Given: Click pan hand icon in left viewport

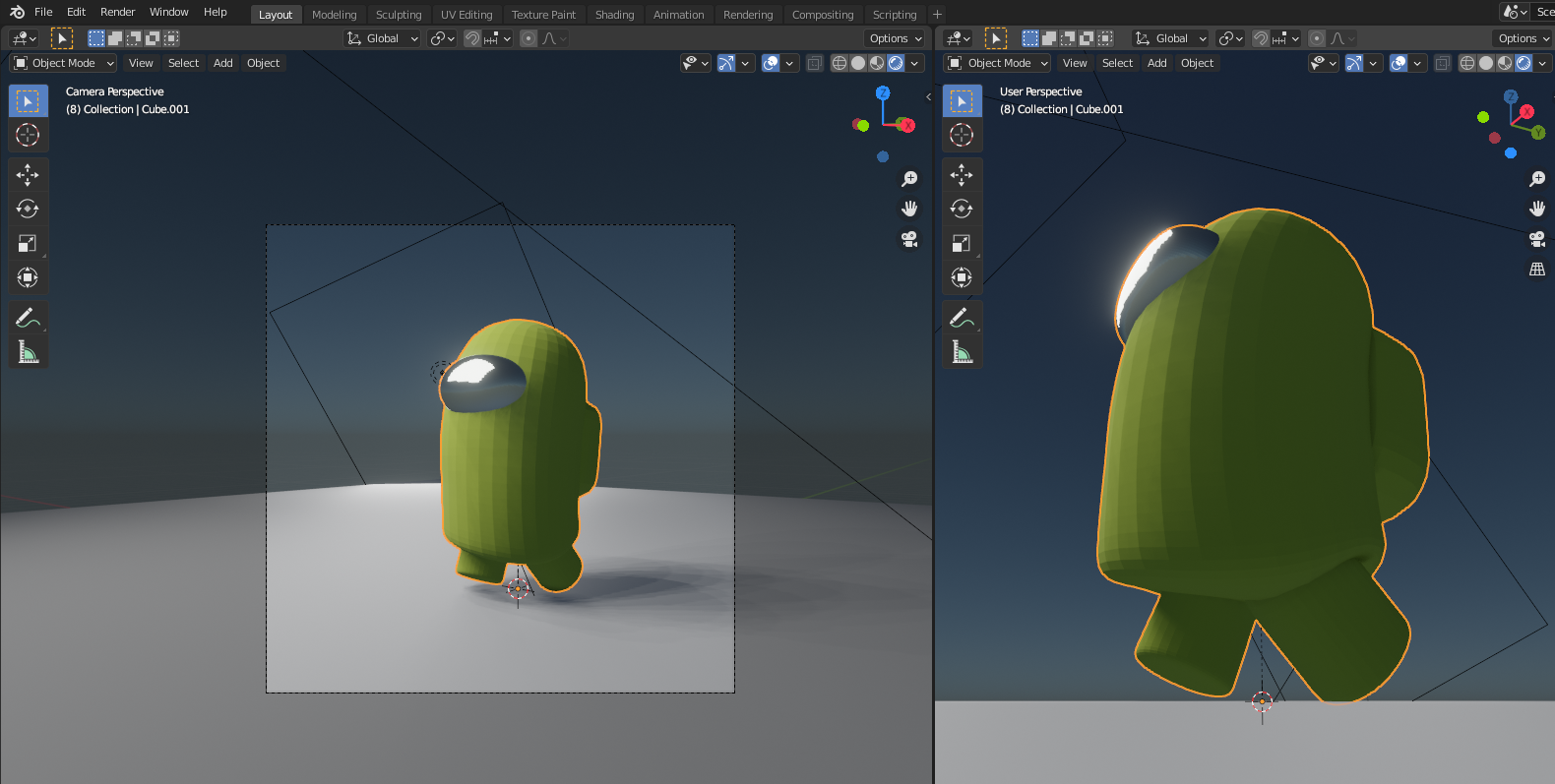Looking at the screenshot, I should pos(909,209).
